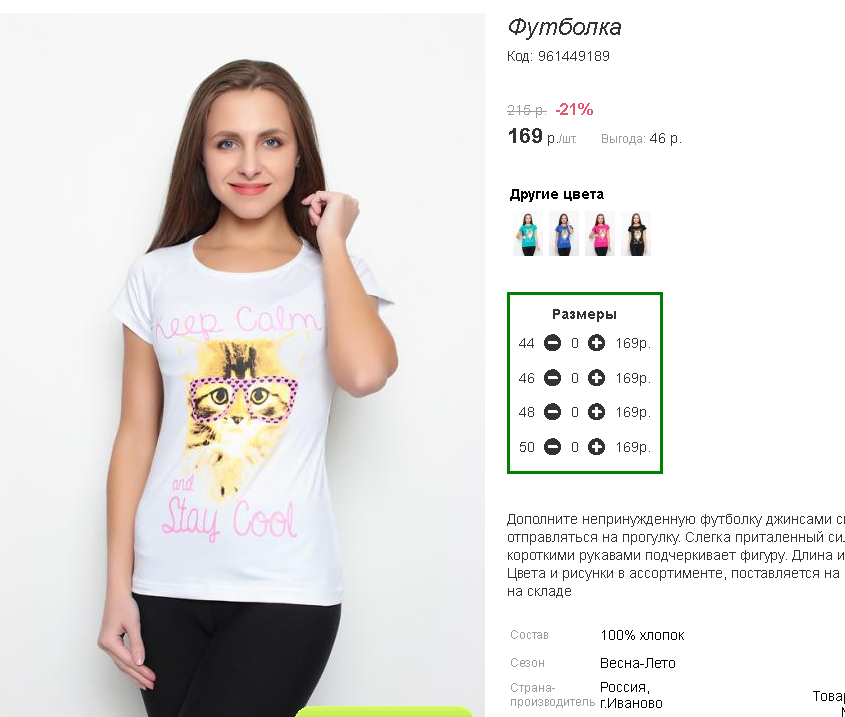The image size is (845, 717).
Task: Click plus icon for size 48
Action: (x=596, y=412)
